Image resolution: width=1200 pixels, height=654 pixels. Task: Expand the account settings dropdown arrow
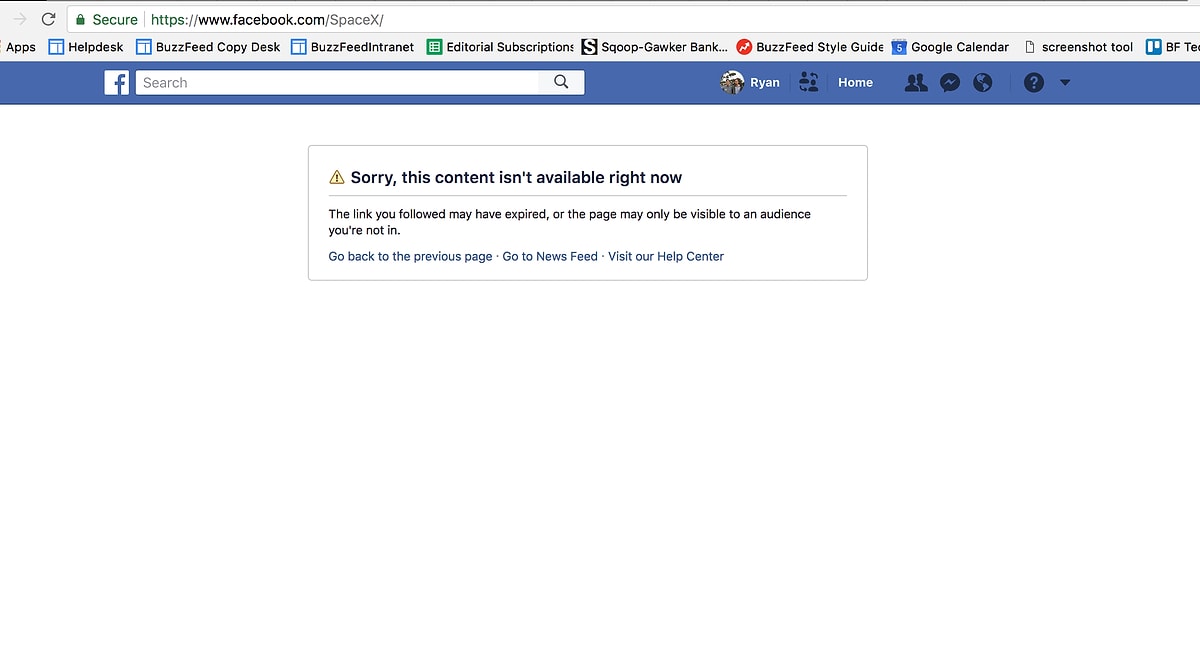pyautogui.click(x=1064, y=83)
